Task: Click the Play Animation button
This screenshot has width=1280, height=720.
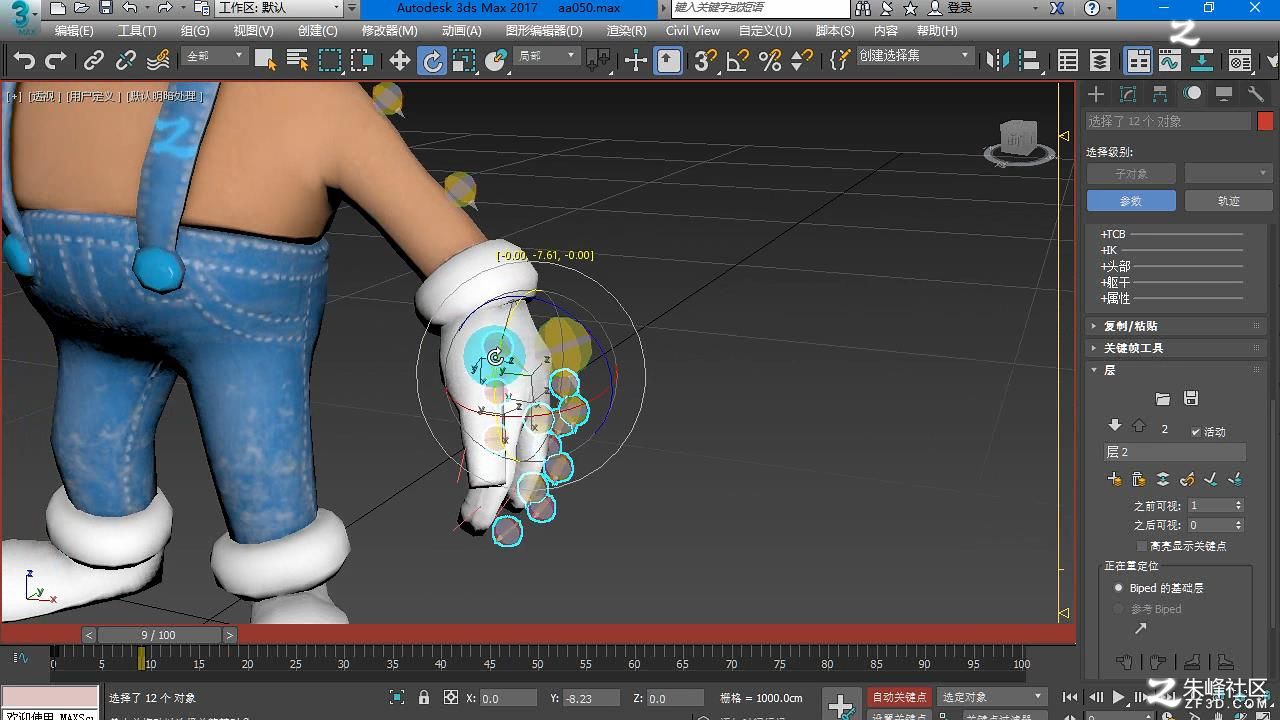Action: point(1118,698)
